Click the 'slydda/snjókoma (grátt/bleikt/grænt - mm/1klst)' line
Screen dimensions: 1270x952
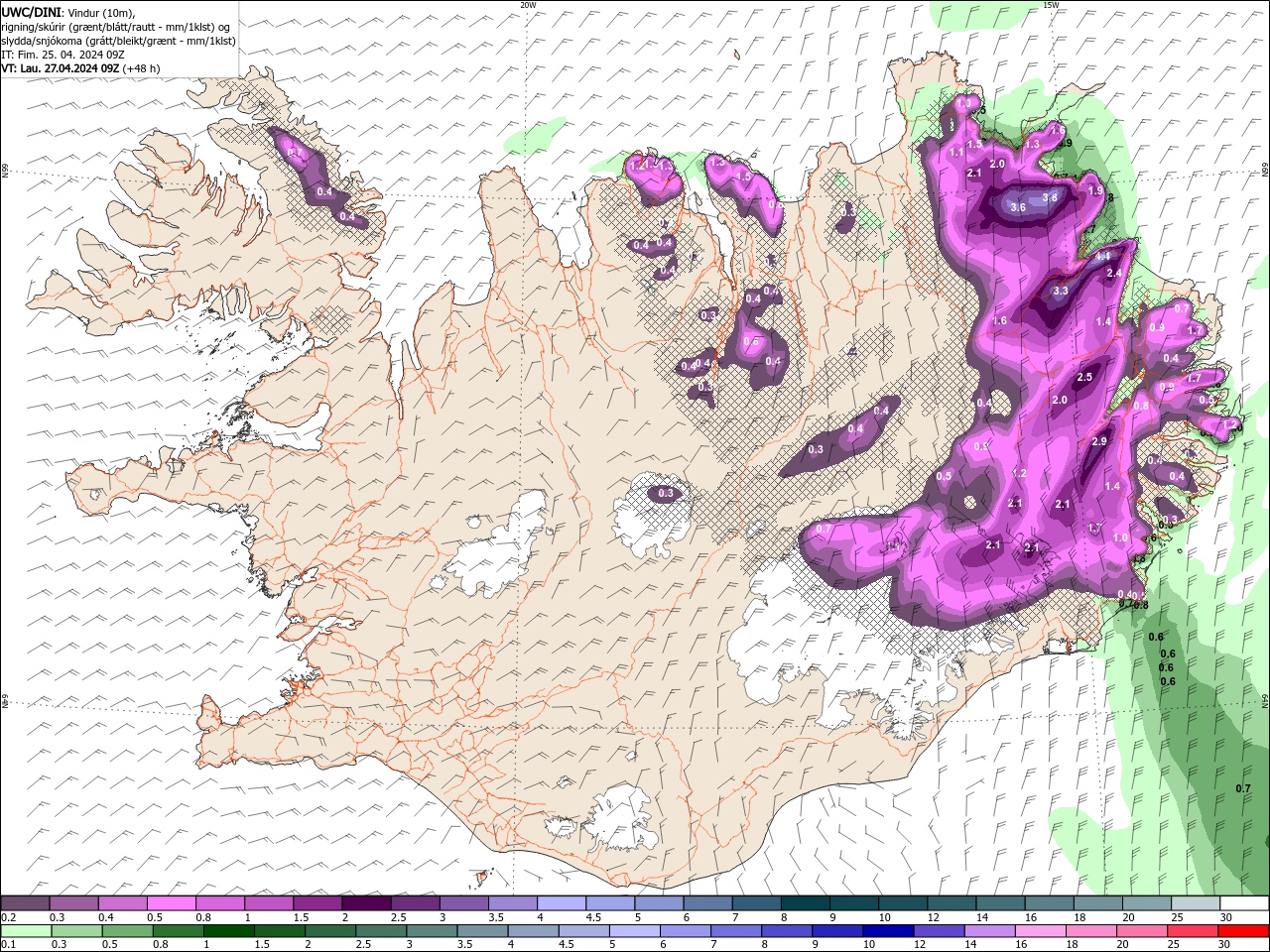[118, 41]
